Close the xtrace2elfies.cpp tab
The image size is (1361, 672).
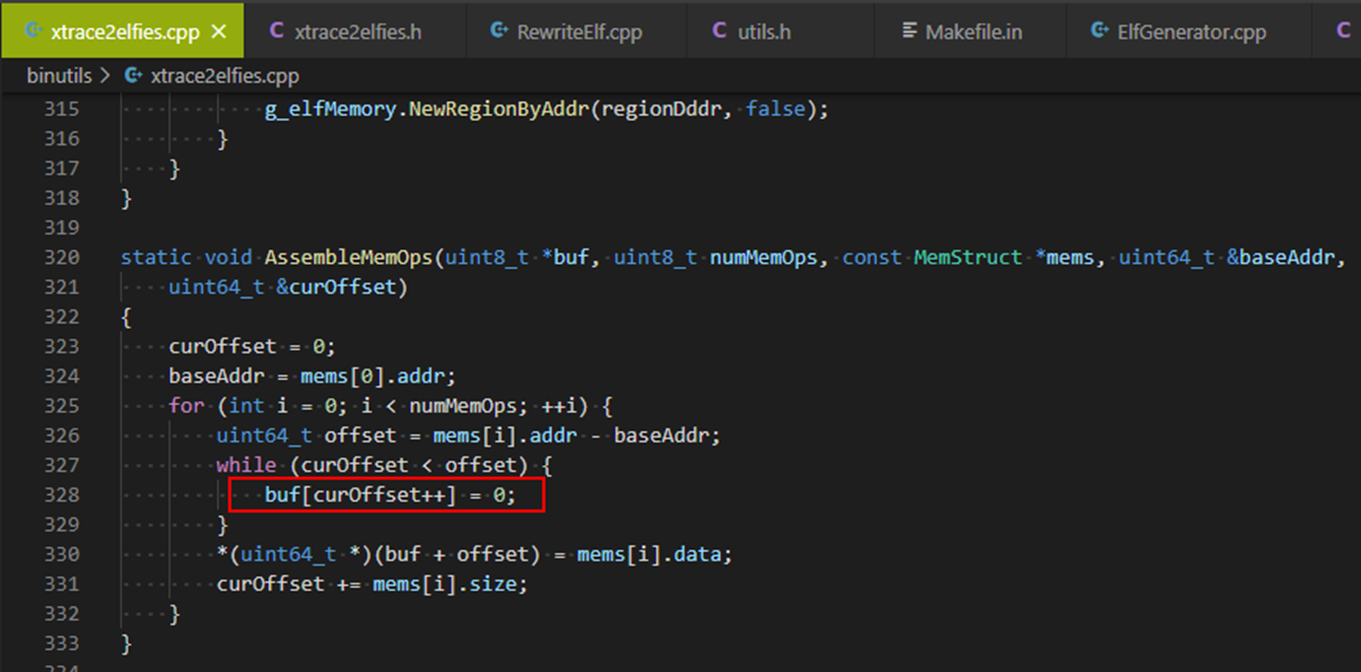(x=220, y=31)
